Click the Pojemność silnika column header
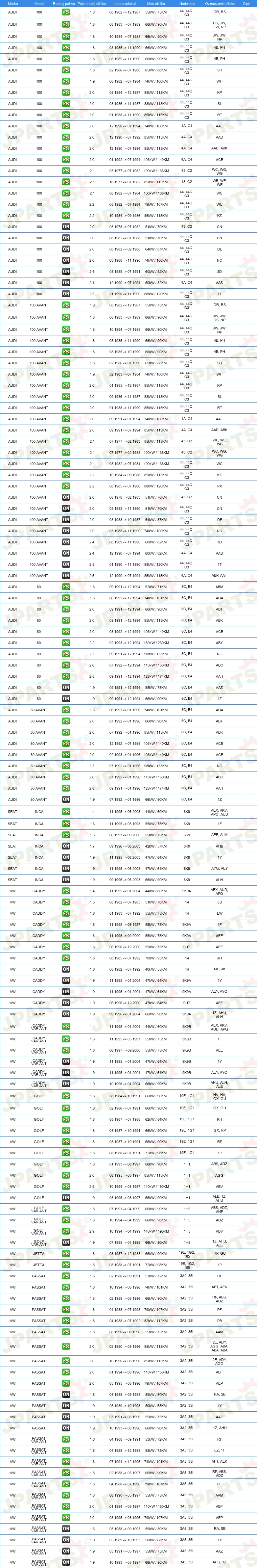 click(92, 4)
